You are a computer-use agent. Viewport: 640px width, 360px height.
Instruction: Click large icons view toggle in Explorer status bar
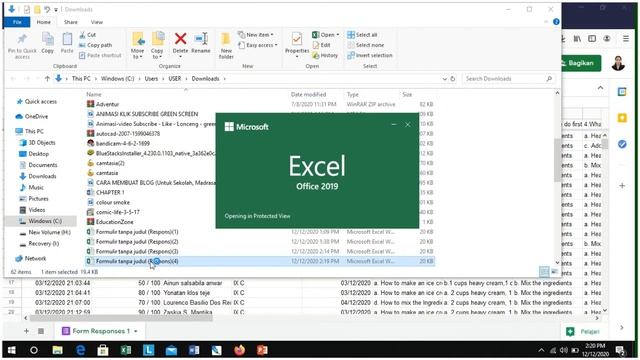coord(555,271)
